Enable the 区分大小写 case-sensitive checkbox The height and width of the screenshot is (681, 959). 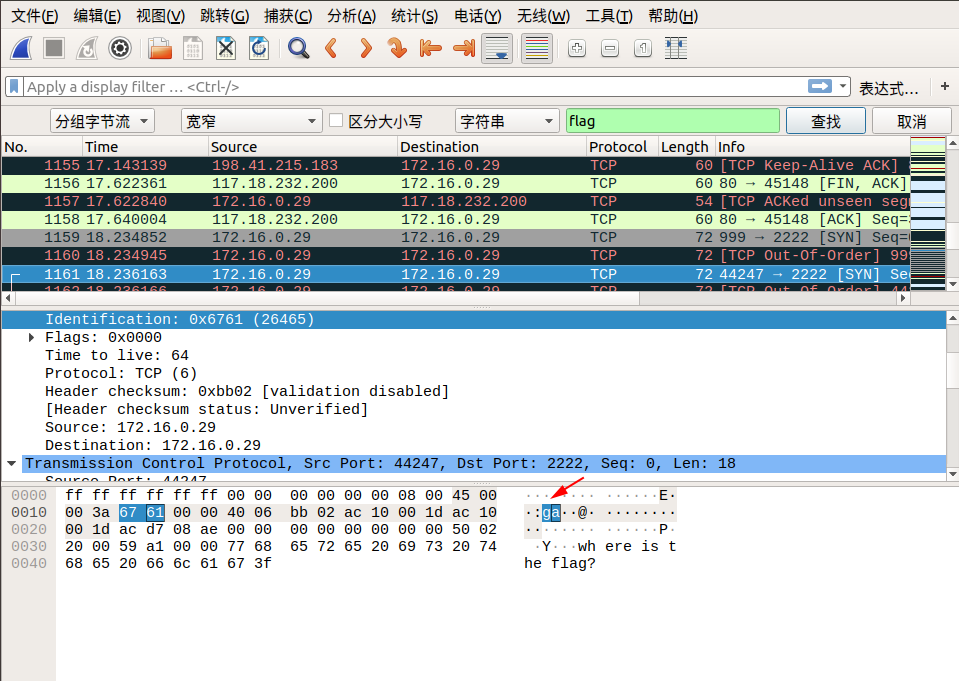pos(336,121)
